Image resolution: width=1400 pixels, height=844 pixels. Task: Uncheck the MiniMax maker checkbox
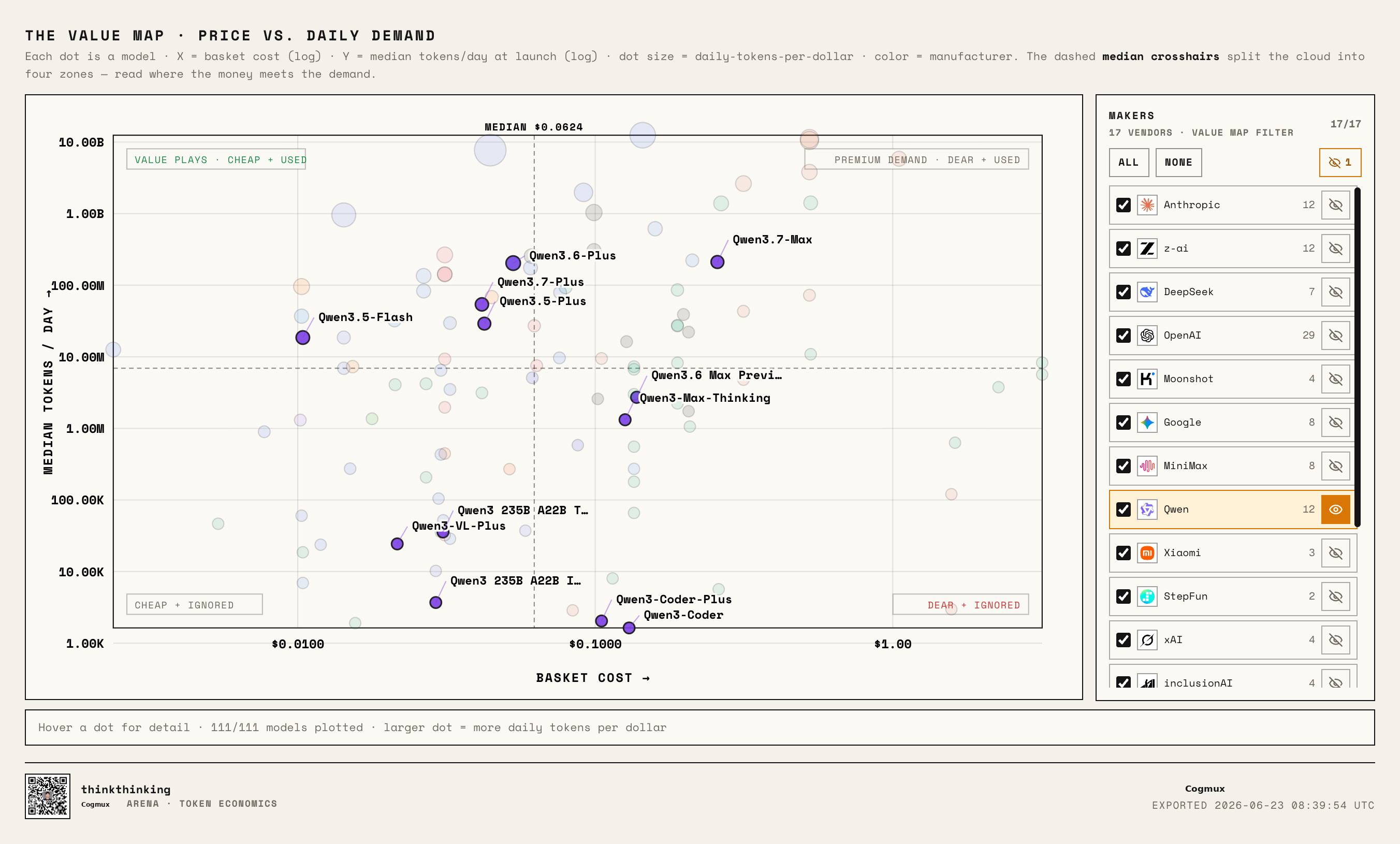pyautogui.click(x=1124, y=466)
